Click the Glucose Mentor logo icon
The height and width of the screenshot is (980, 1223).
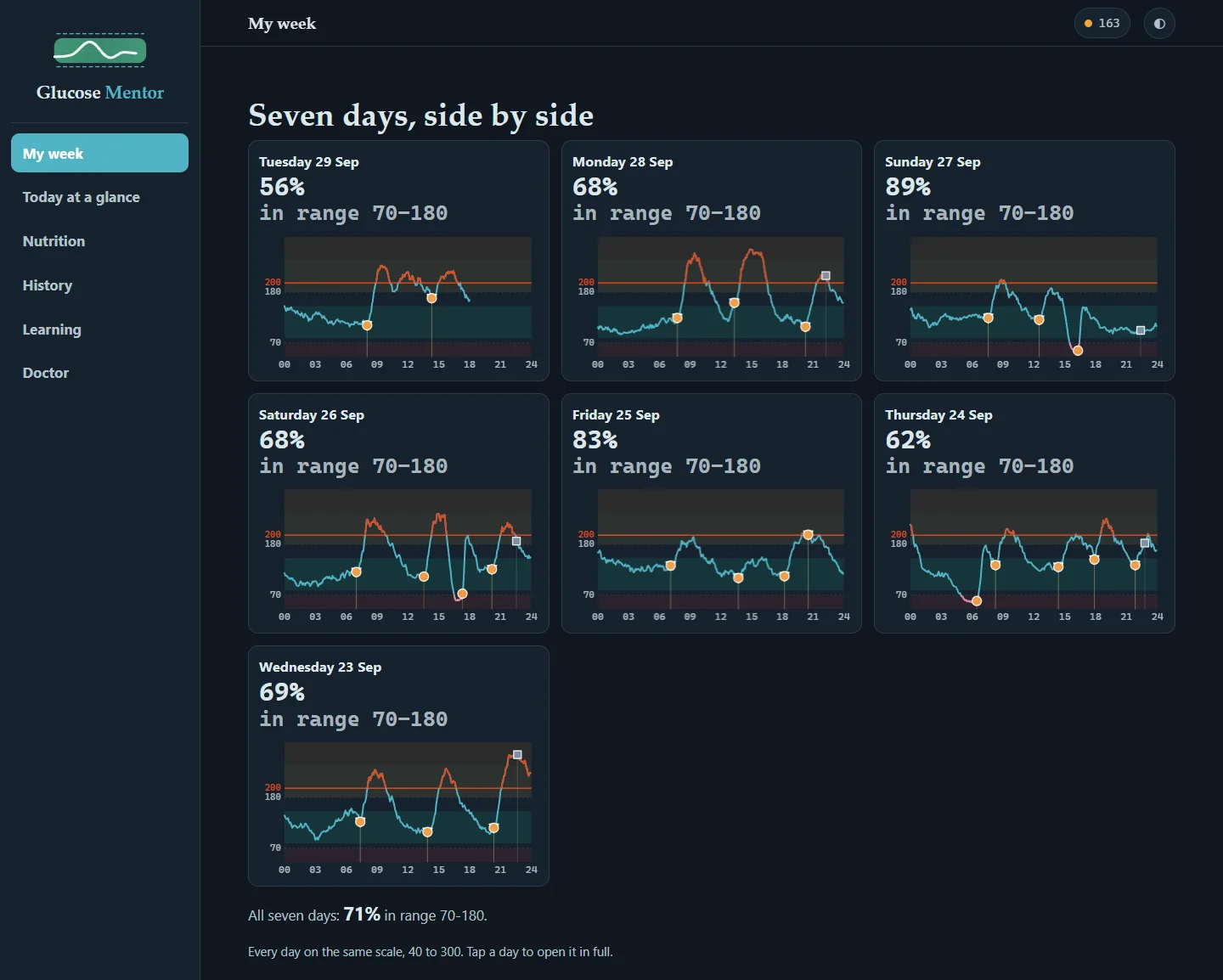pyautogui.click(x=100, y=50)
